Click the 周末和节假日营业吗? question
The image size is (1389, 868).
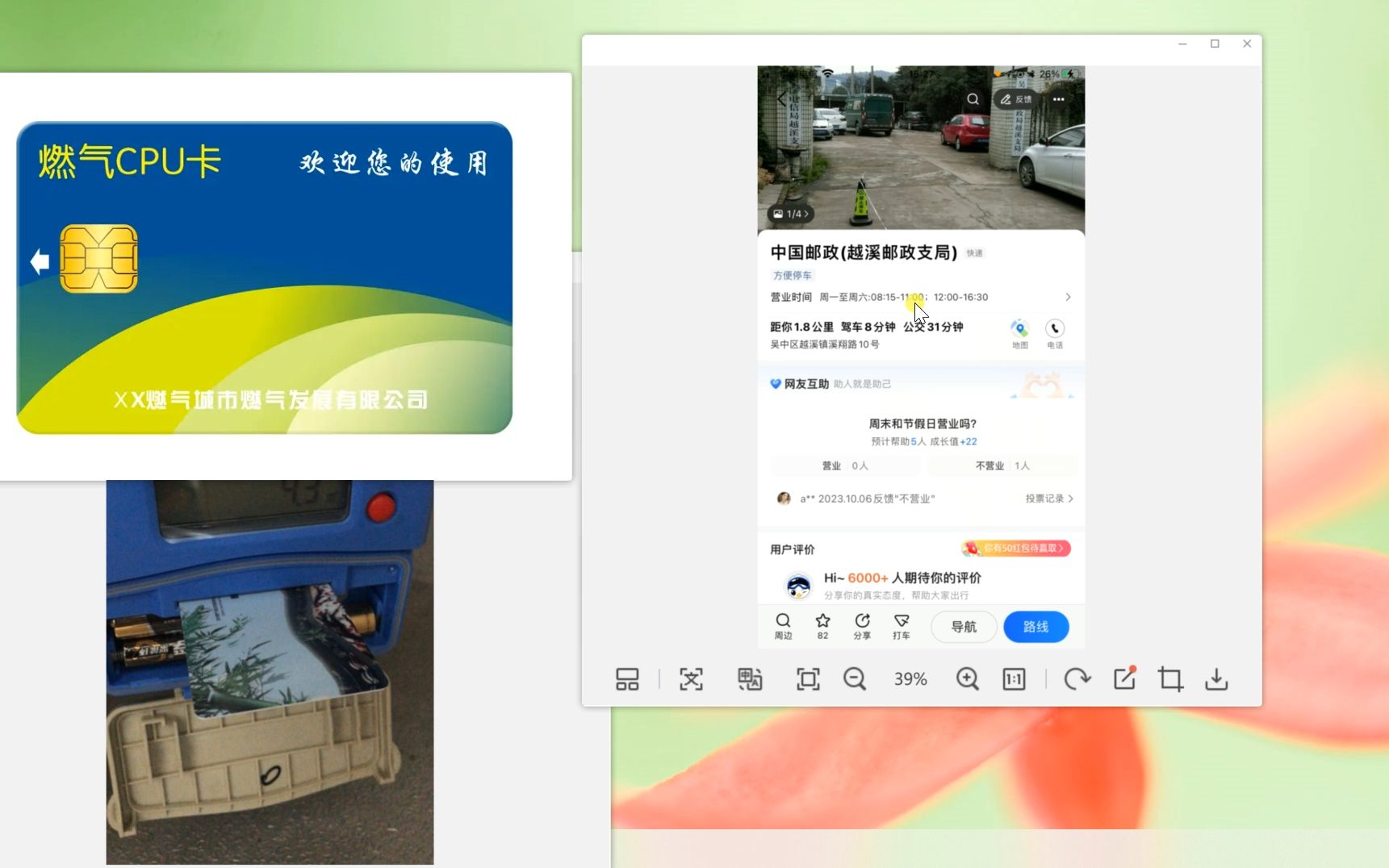point(923,424)
